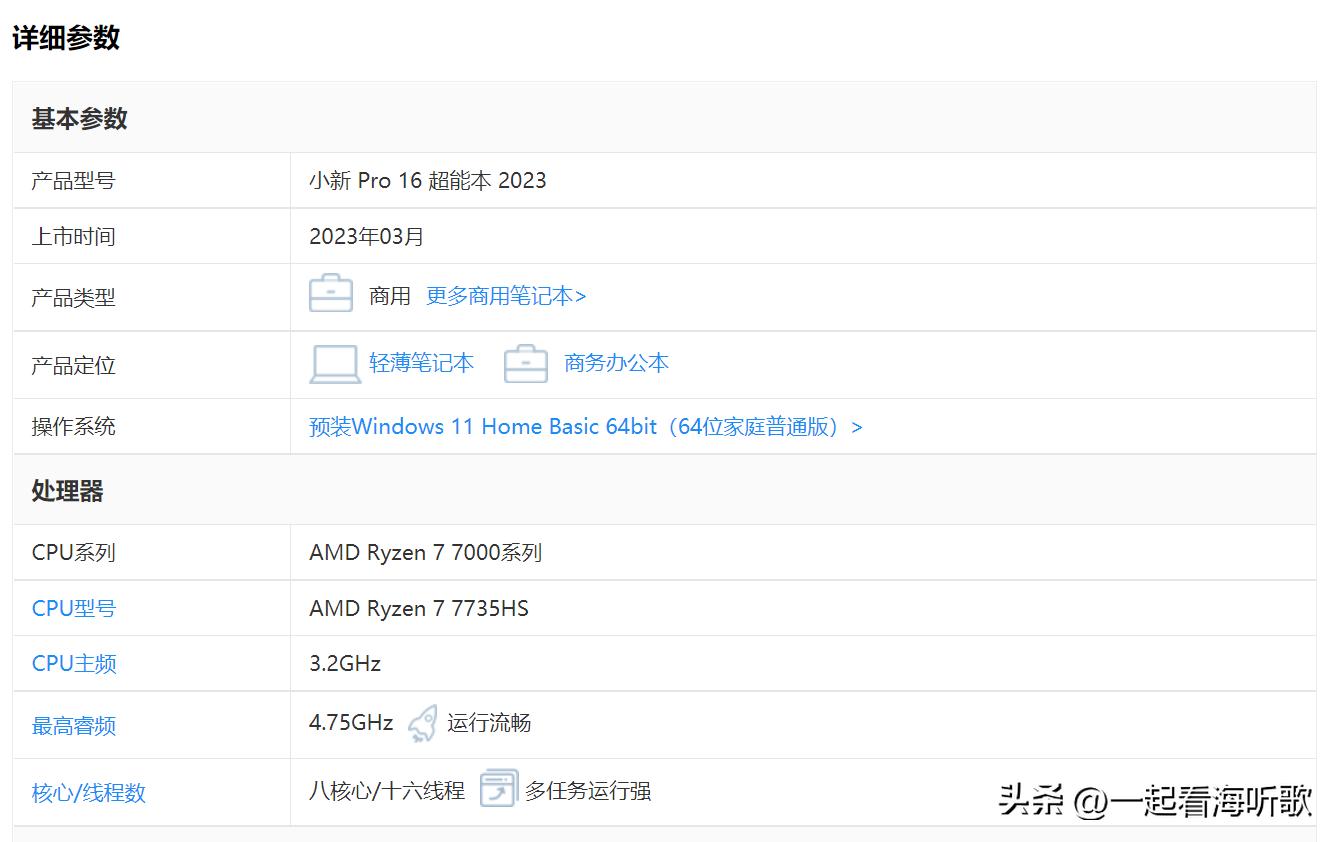Select the 最高睿频 spec label

point(74,726)
